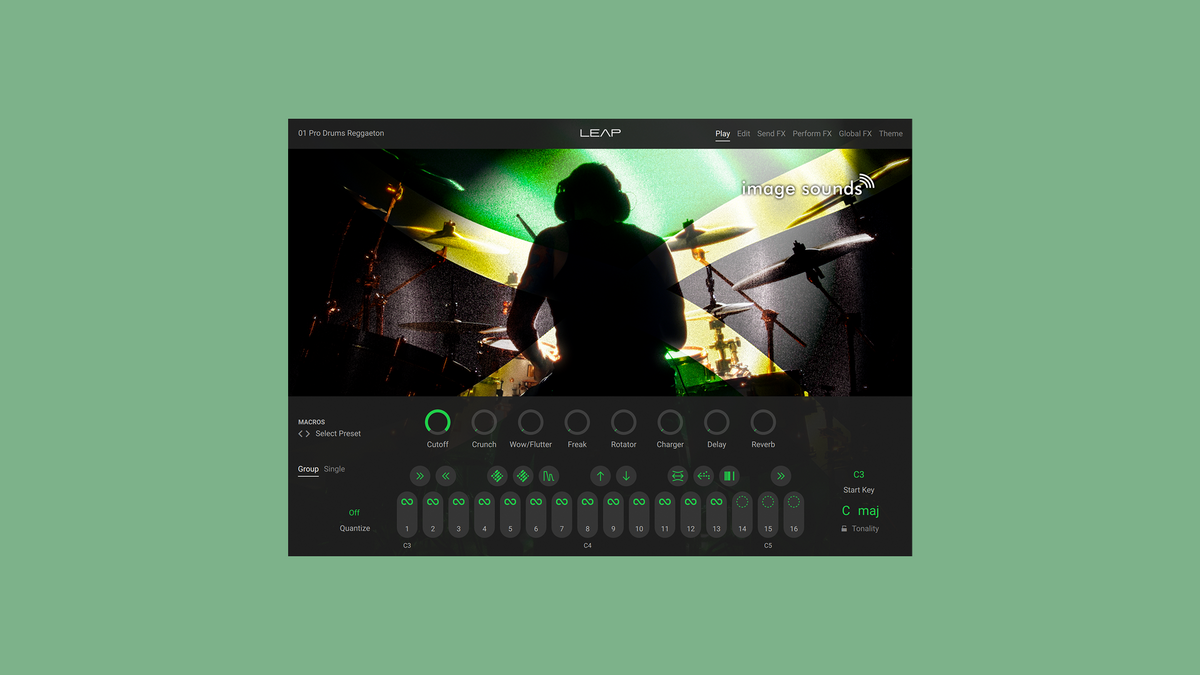Image resolution: width=1200 pixels, height=675 pixels.
Task: Trigger pad number 13
Action: pos(716,515)
